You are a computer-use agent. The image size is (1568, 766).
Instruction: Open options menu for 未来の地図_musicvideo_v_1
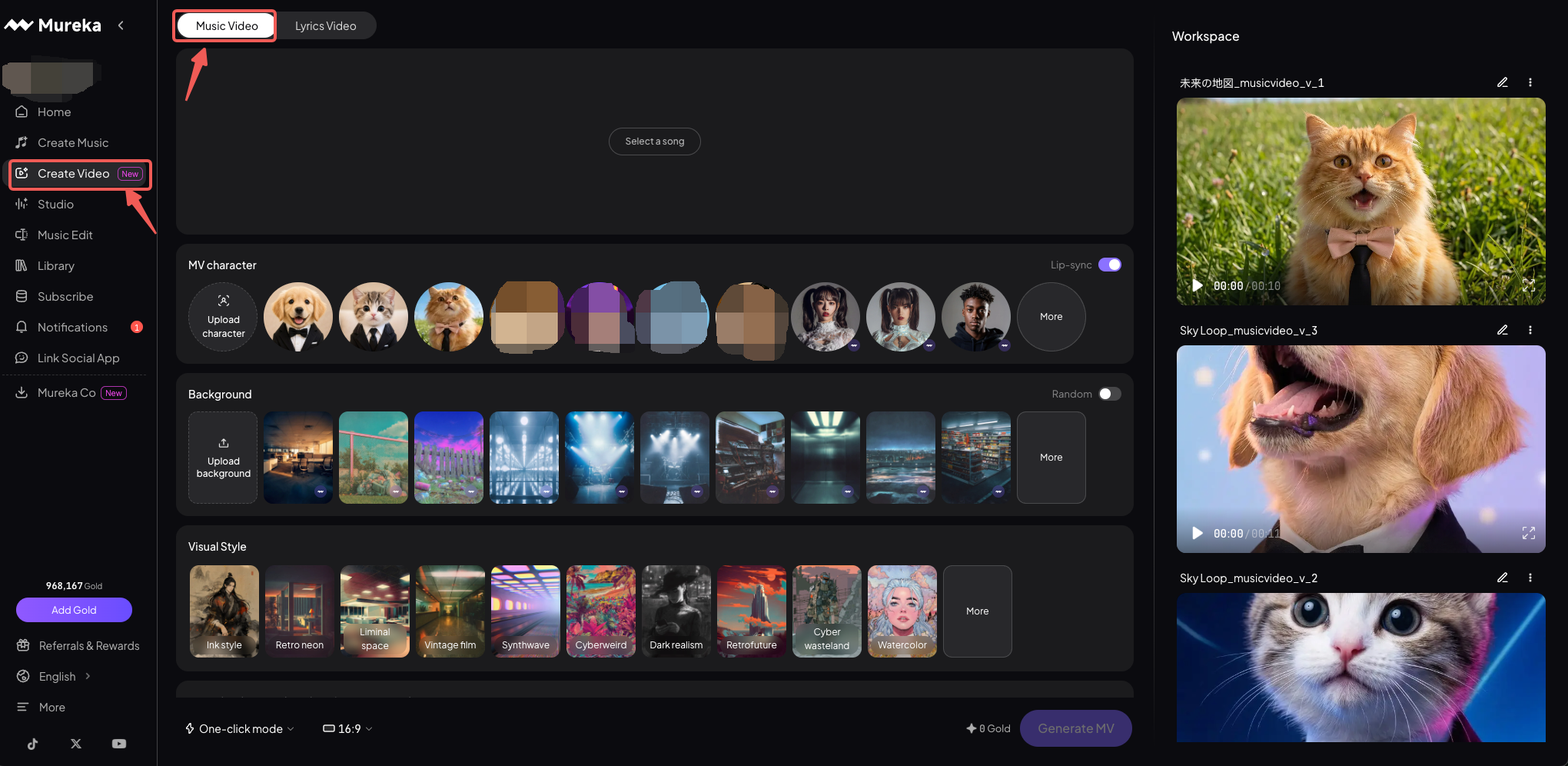1530,82
